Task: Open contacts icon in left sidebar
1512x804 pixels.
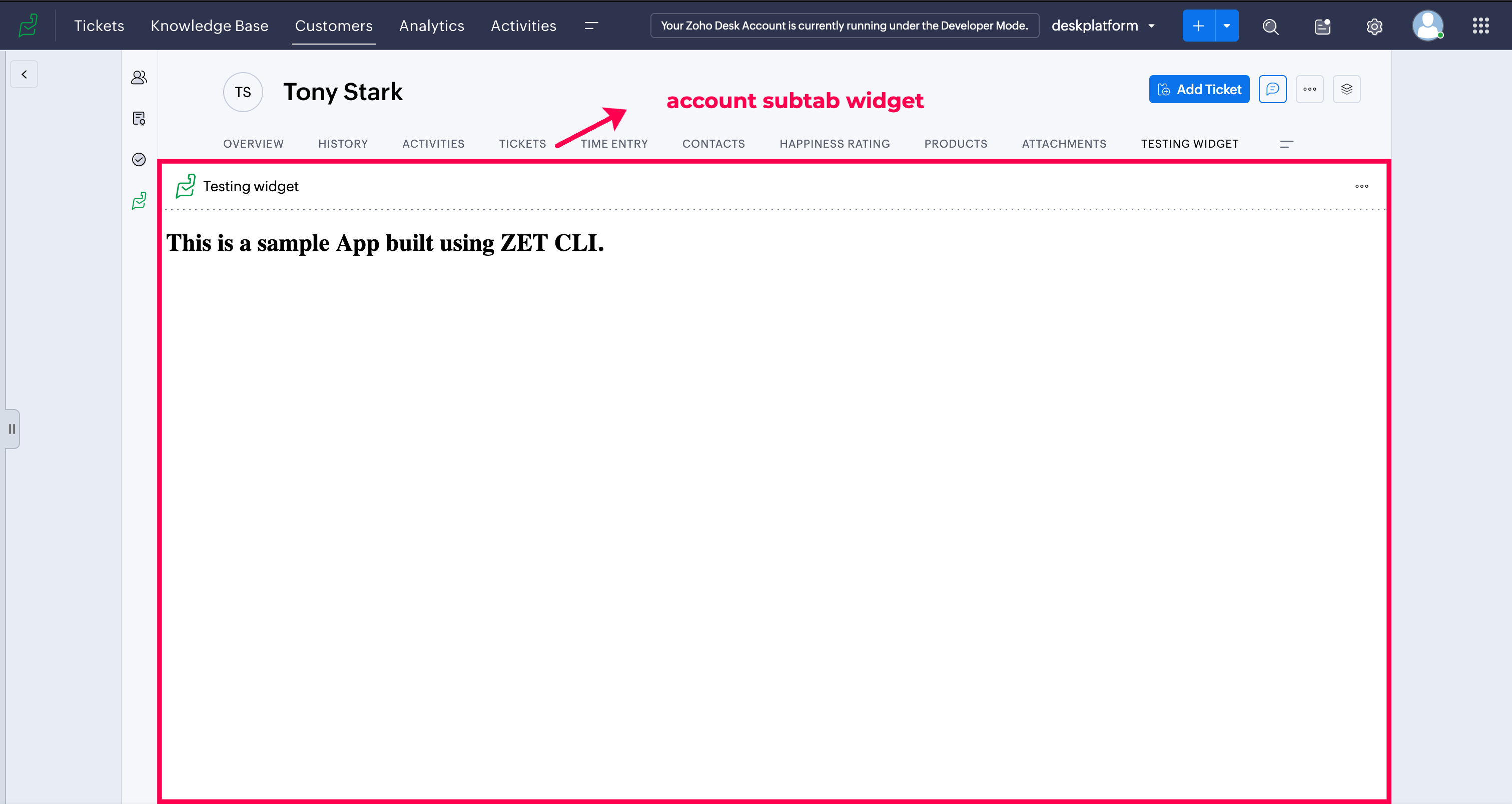Action: (139, 77)
